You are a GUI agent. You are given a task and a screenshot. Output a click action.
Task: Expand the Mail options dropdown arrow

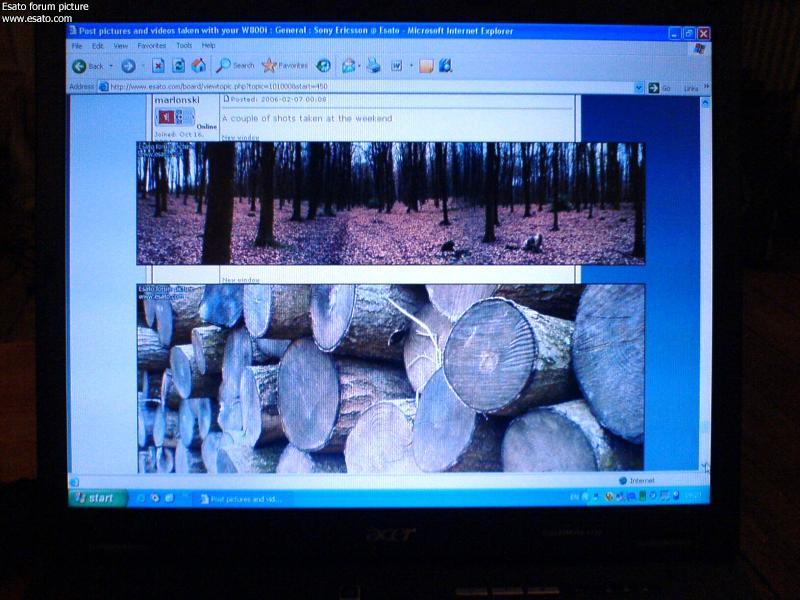360,66
